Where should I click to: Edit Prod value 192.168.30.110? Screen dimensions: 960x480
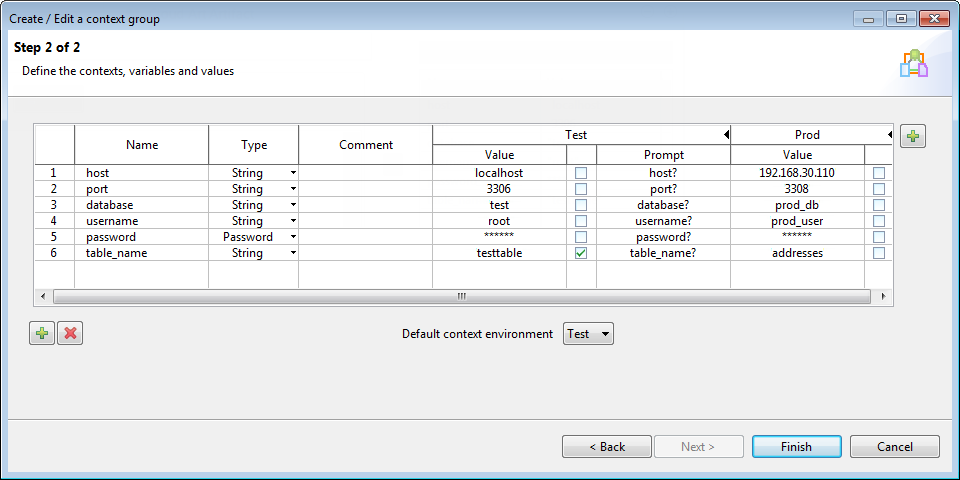pos(797,173)
